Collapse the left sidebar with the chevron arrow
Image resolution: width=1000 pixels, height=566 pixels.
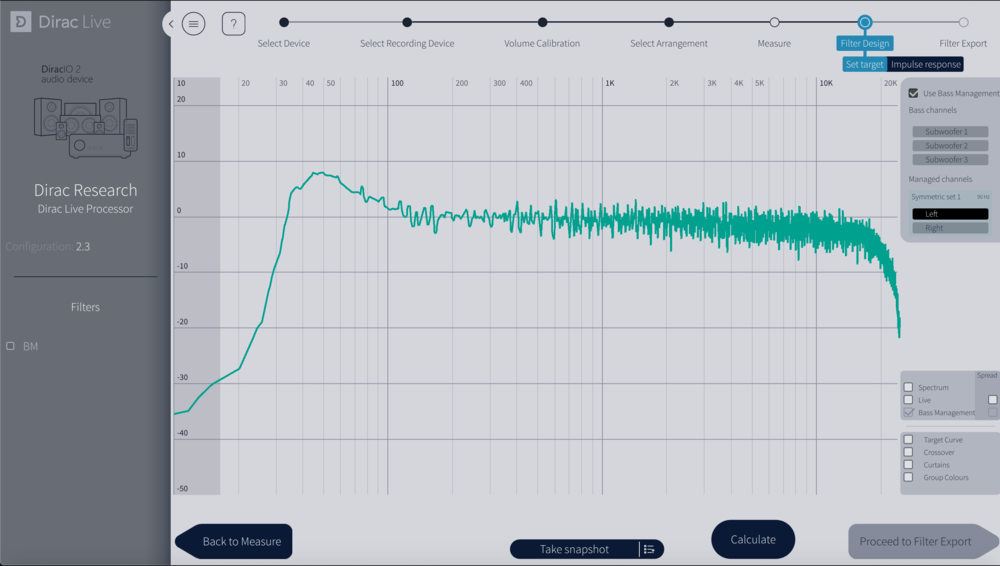171,24
